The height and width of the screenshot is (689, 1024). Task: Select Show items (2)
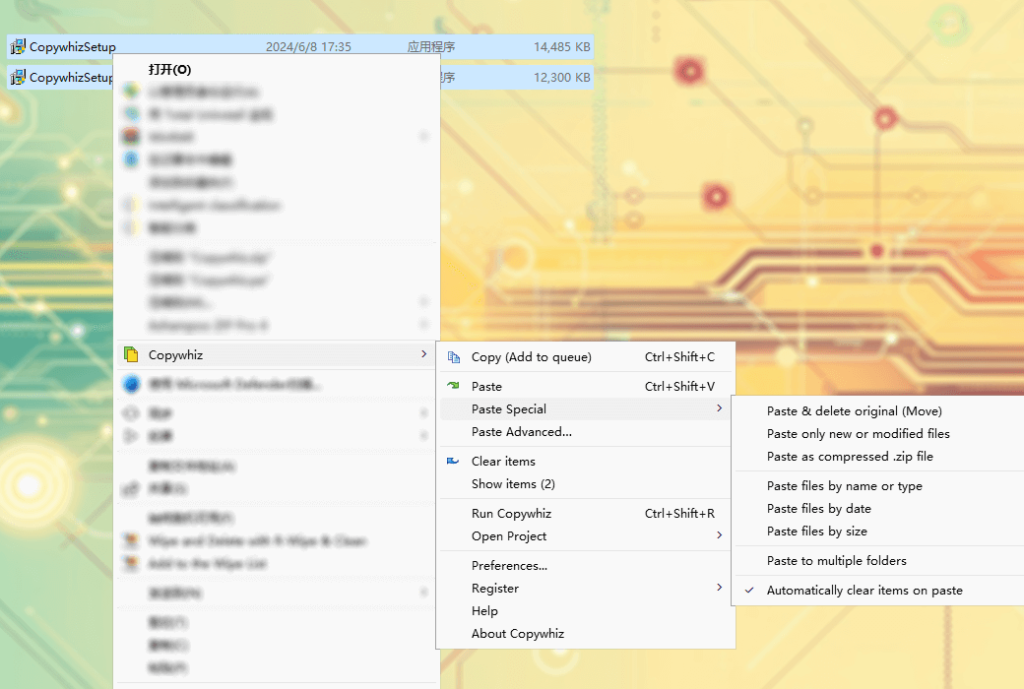point(585,484)
